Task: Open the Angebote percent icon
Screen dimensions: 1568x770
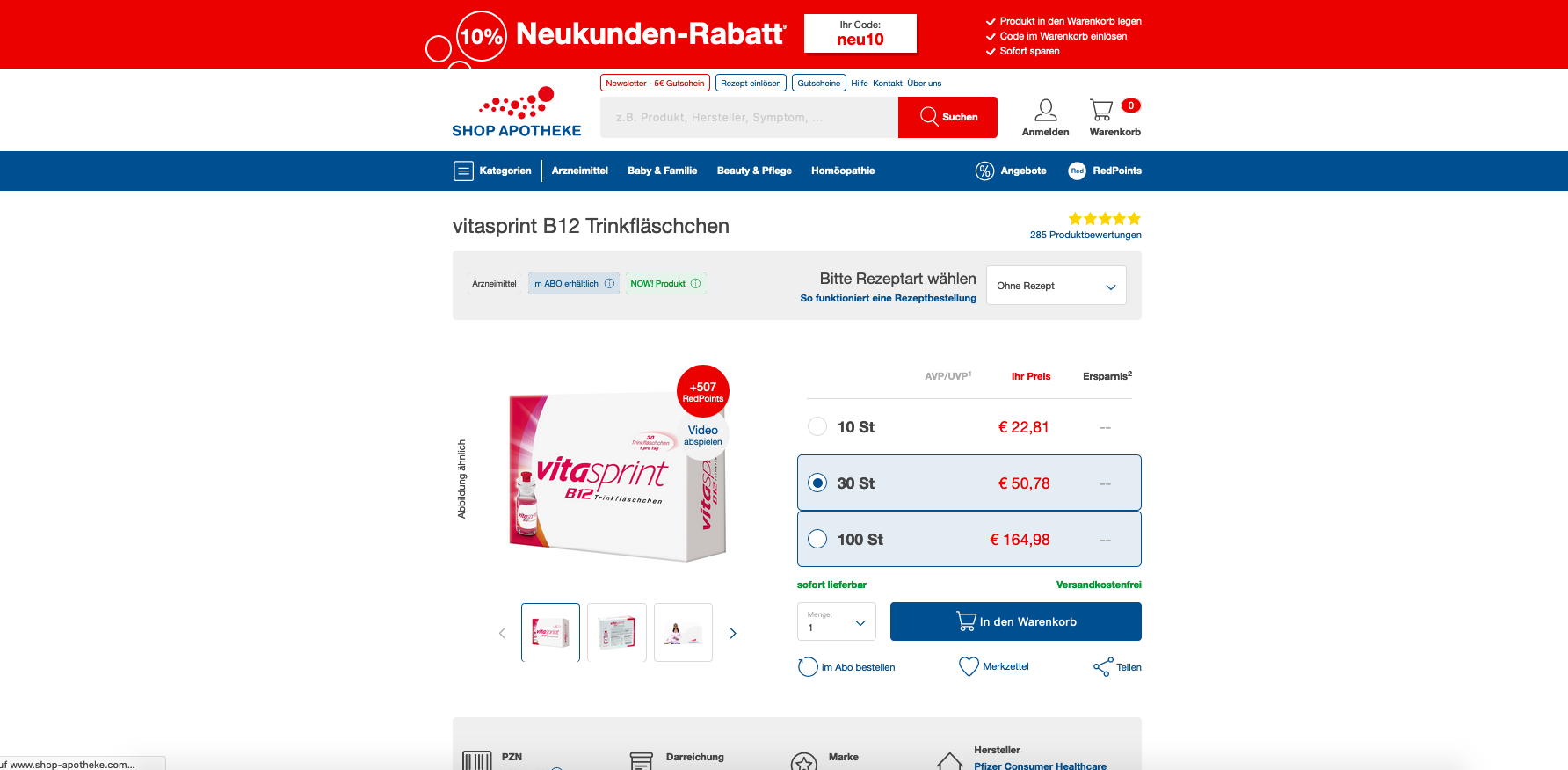Action: [x=984, y=171]
